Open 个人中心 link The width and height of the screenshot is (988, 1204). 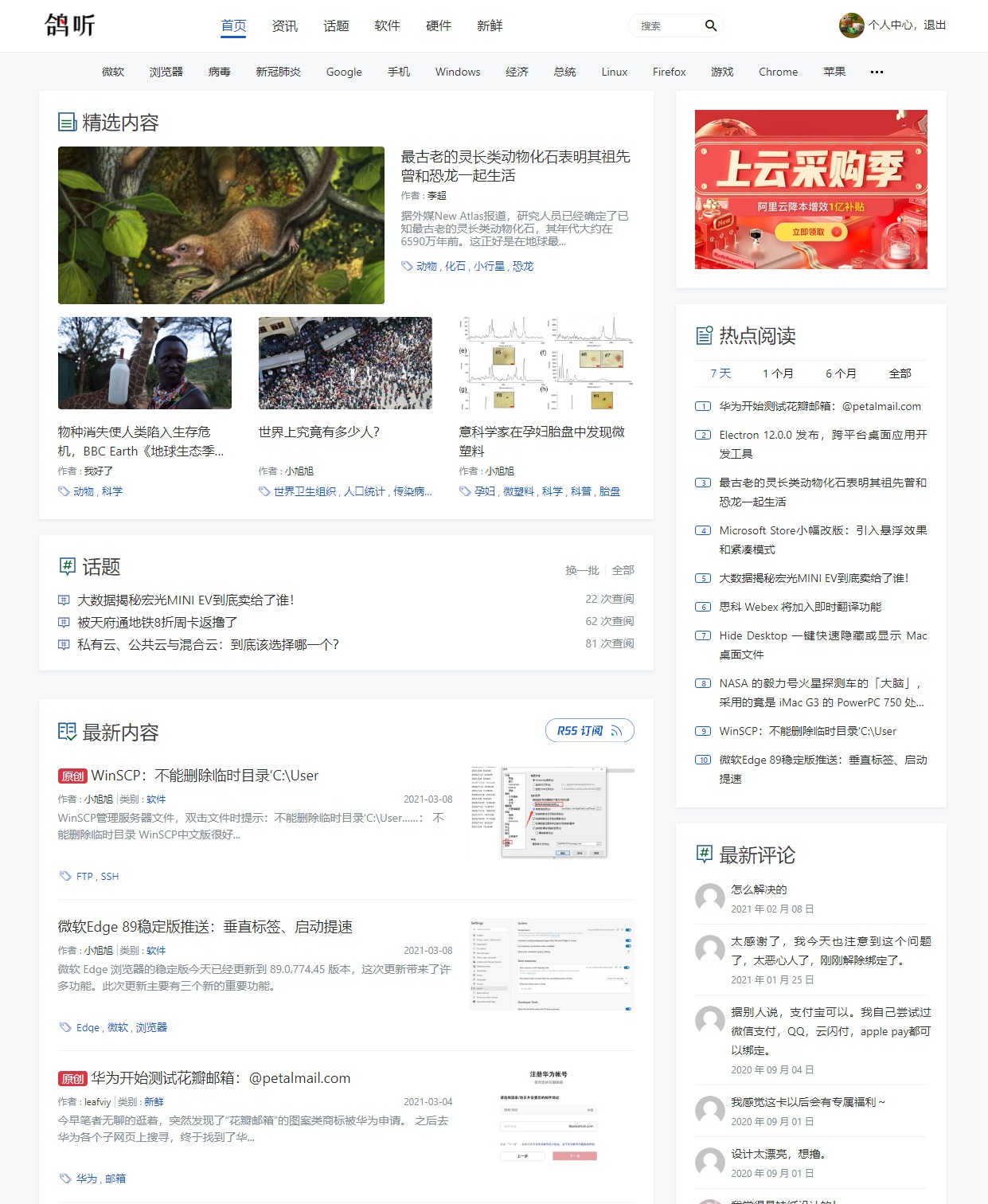tap(891, 25)
